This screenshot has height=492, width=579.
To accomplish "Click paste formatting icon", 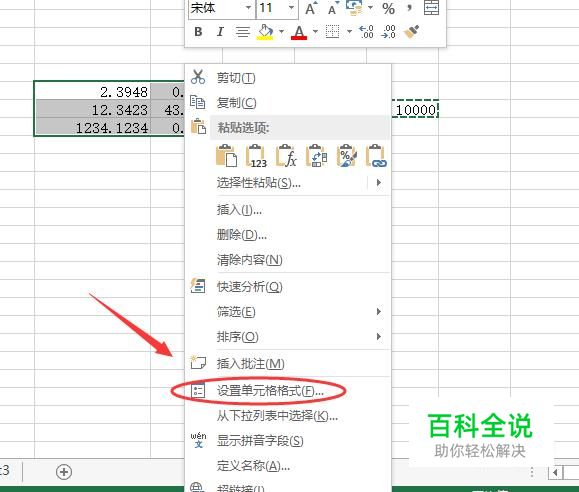I will [346, 156].
